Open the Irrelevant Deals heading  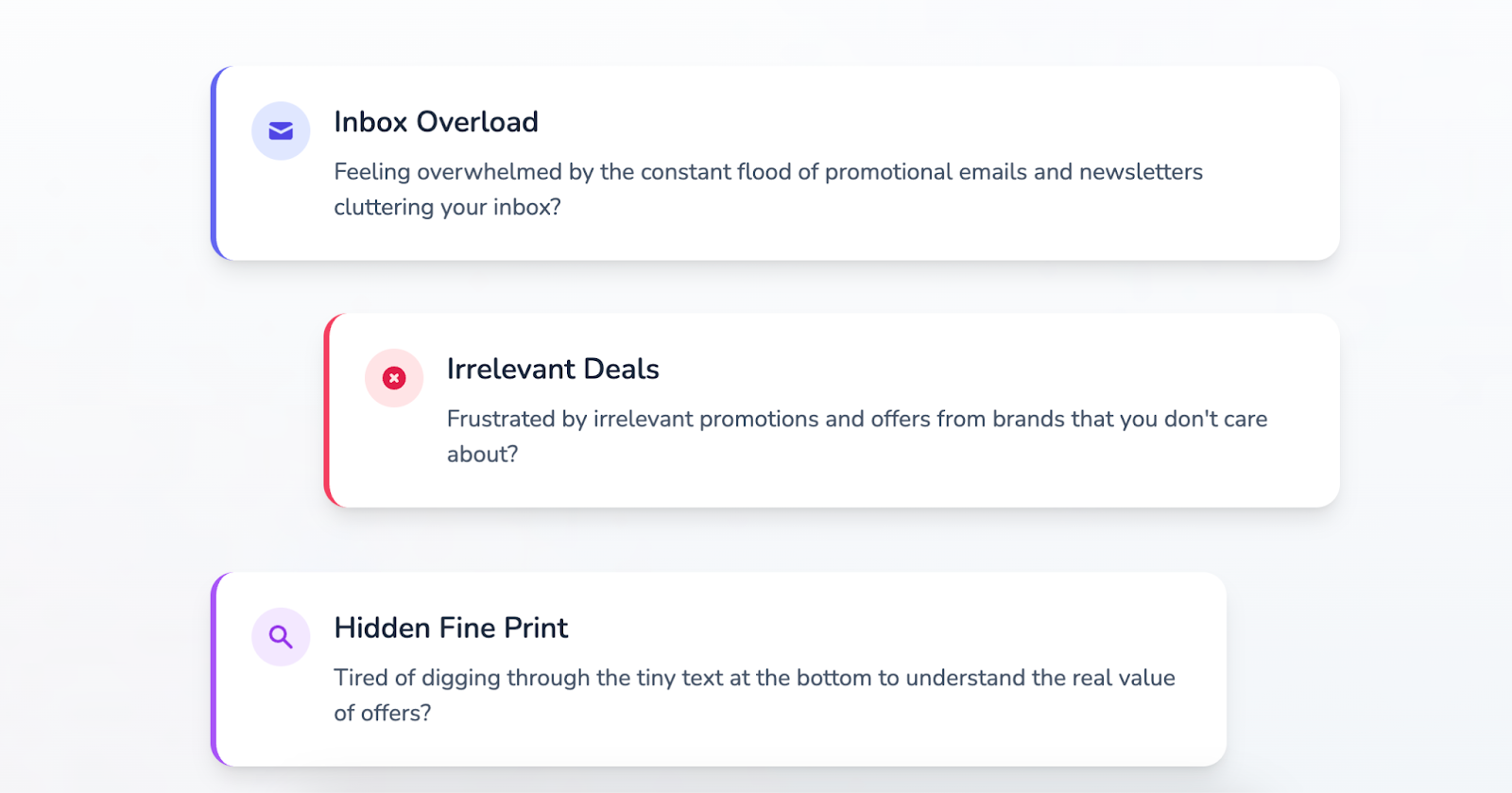pos(553,369)
